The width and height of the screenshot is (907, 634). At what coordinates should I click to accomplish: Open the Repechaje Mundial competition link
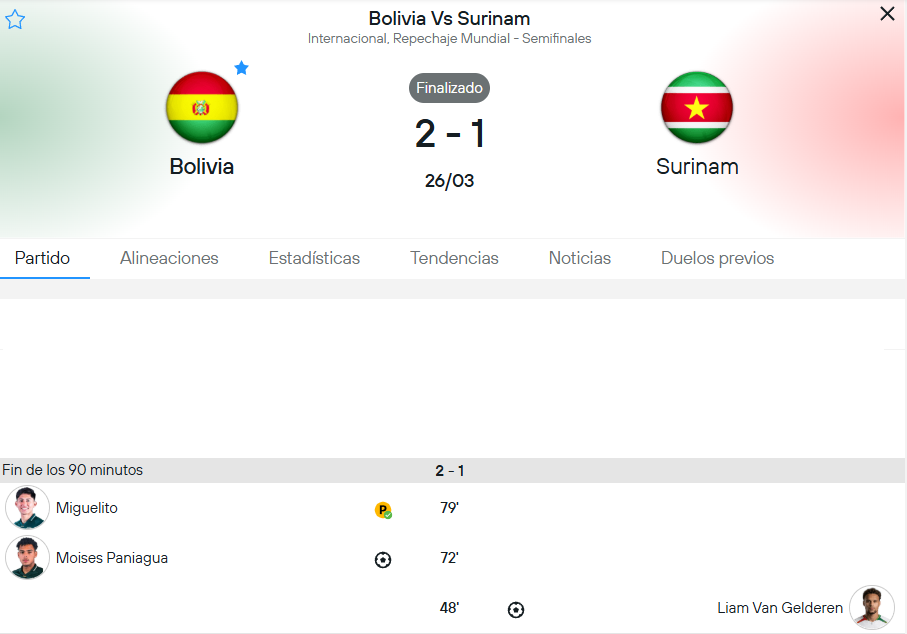pos(449,39)
